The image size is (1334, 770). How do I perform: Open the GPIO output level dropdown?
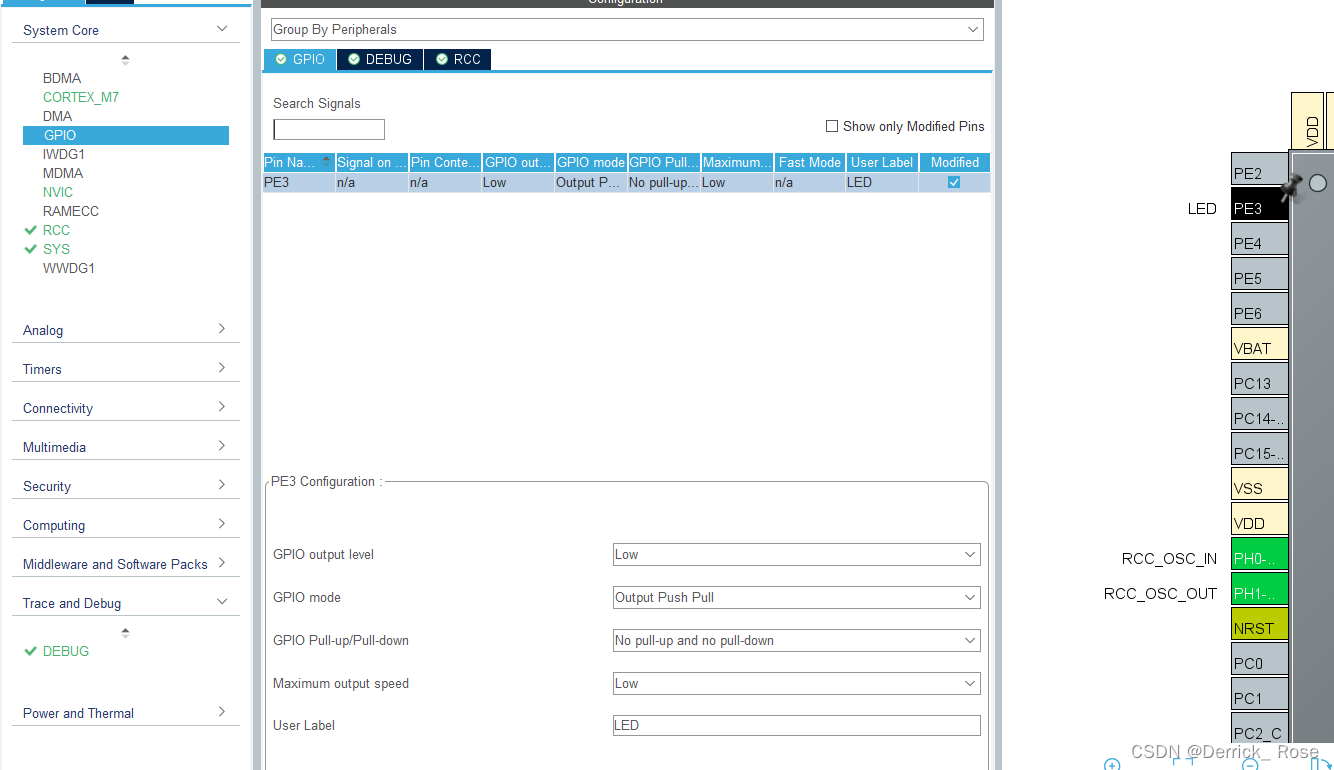pyautogui.click(x=796, y=554)
